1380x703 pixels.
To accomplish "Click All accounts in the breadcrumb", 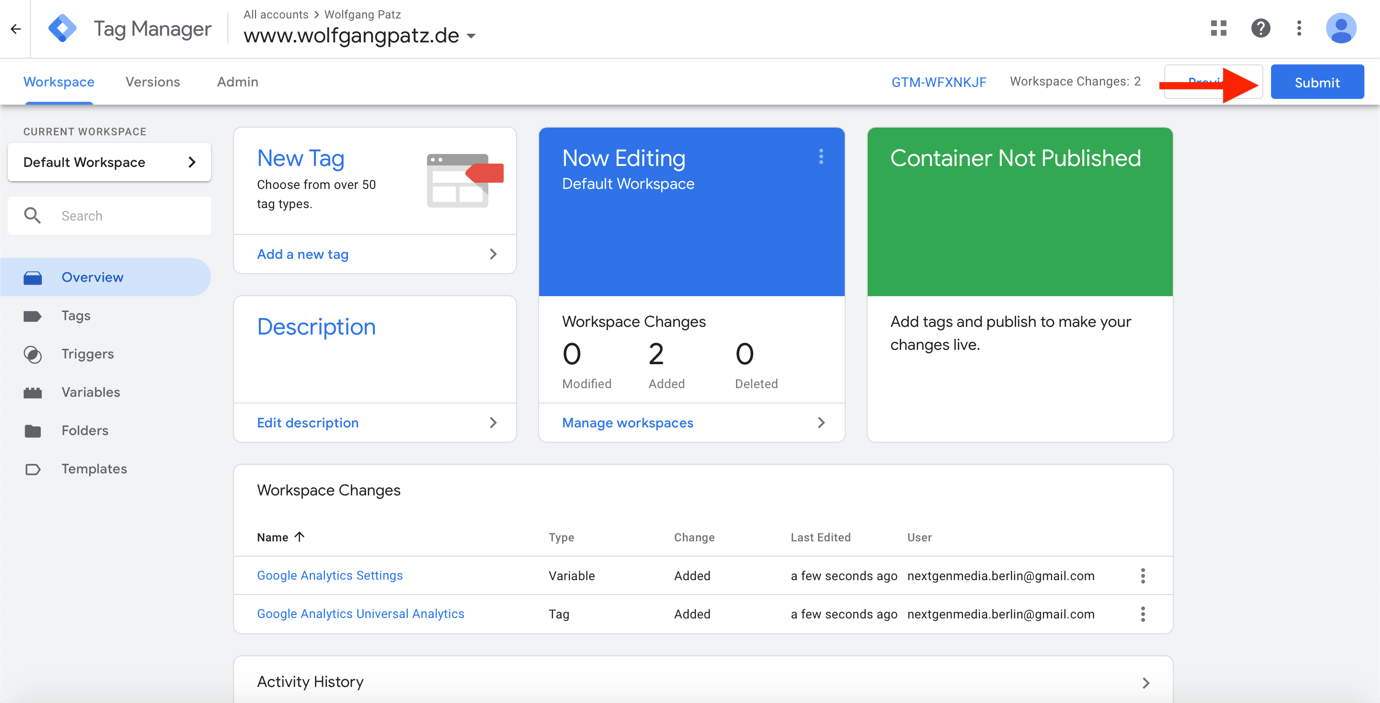I will tap(276, 15).
